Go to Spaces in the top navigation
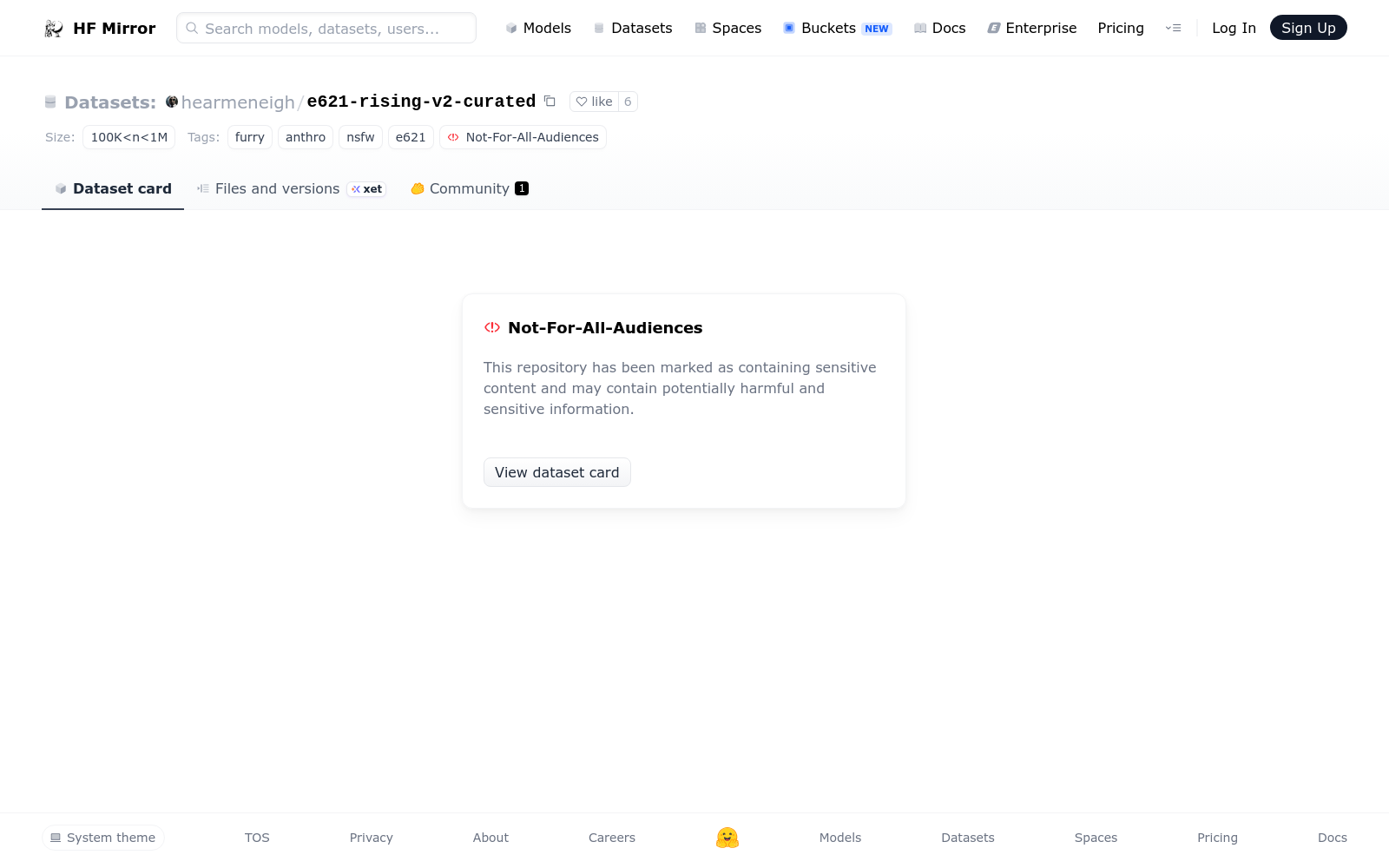Image resolution: width=1389 pixels, height=868 pixels. point(728,28)
